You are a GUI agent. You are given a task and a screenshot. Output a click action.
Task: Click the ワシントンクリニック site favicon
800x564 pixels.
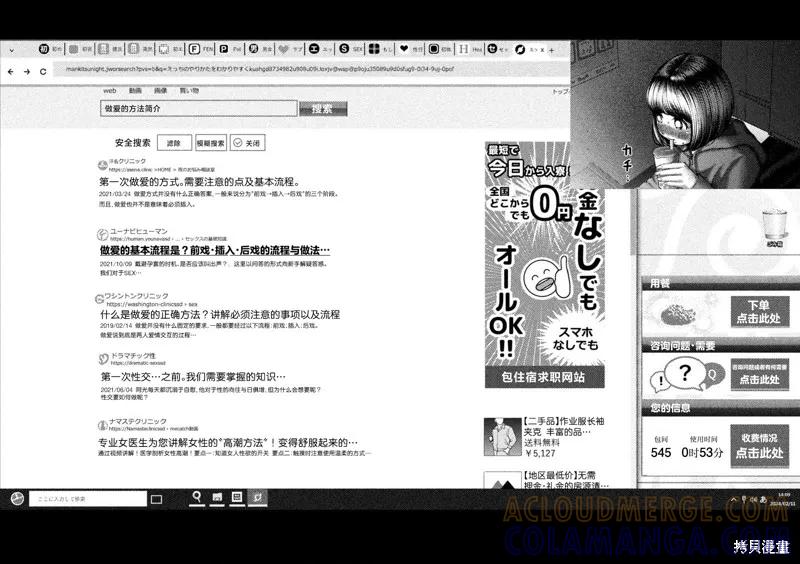(x=99, y=299)
